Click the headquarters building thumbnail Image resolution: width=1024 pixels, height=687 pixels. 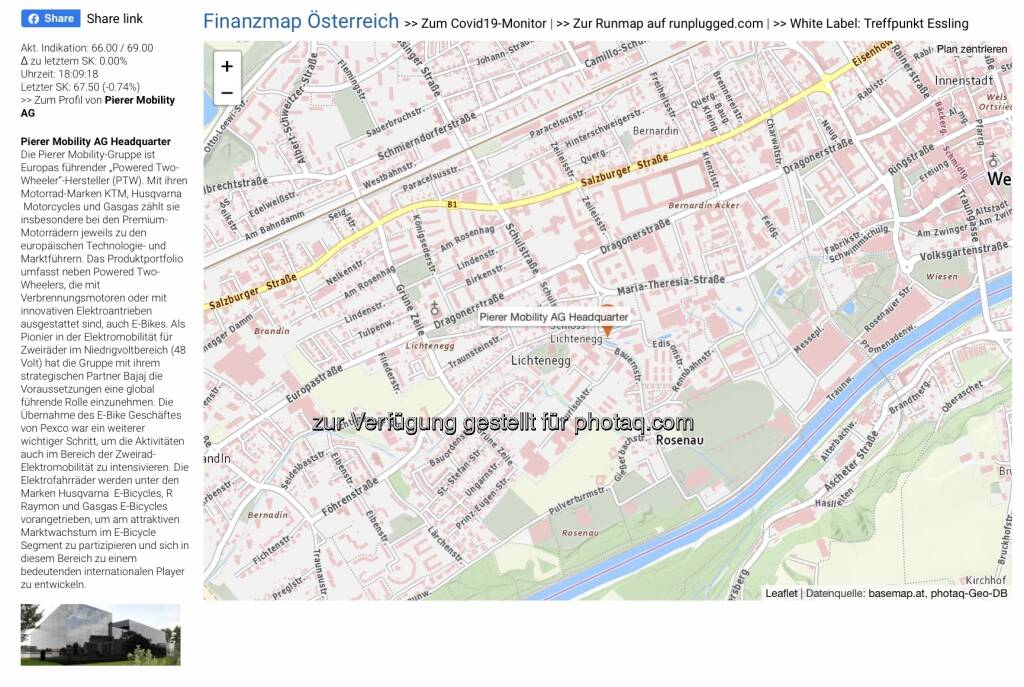pyautogui.click(x=100, y=634)
